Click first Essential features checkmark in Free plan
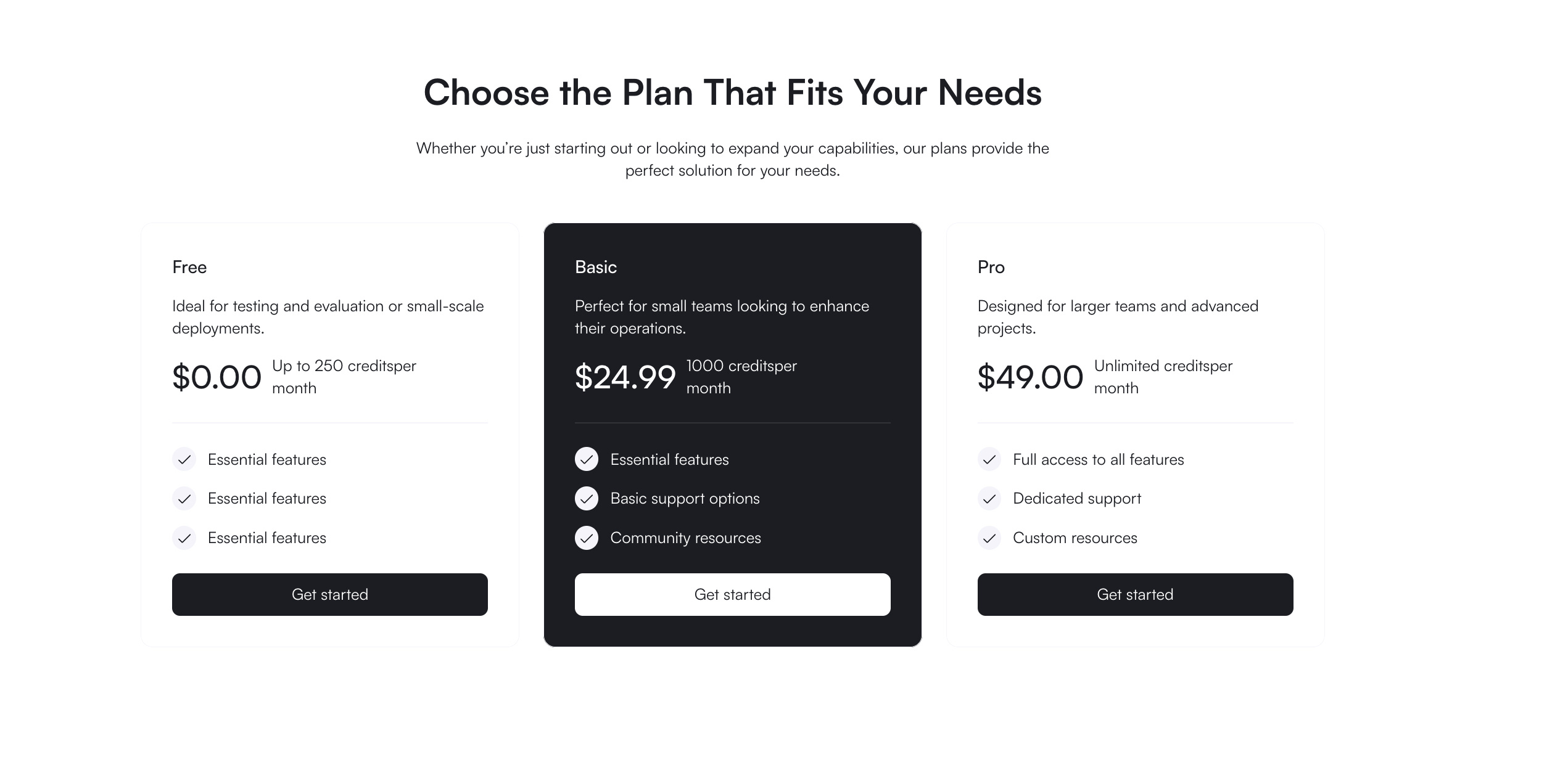This screenshot has width=1568, height=757. point(184,460)
